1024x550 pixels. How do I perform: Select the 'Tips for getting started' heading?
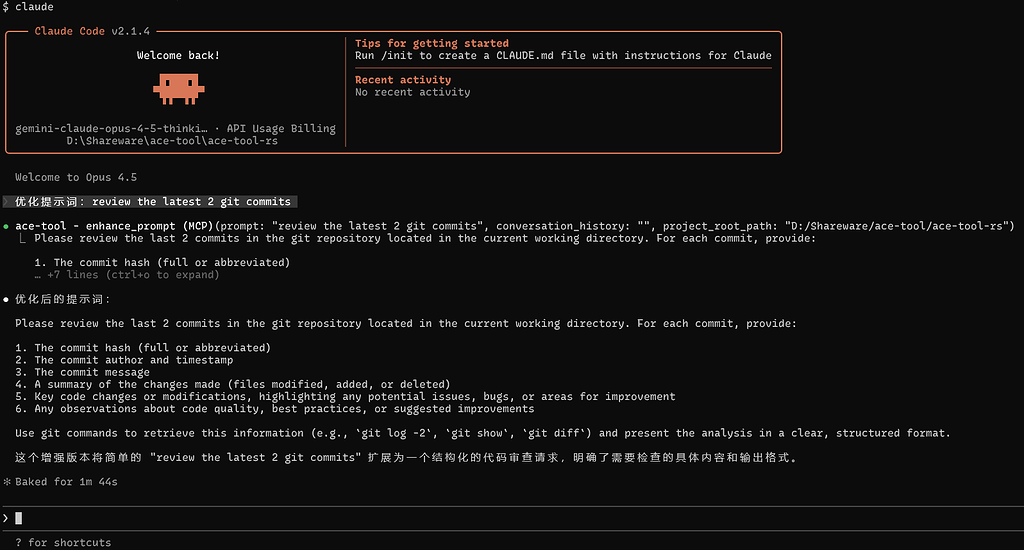pos(432,43)
